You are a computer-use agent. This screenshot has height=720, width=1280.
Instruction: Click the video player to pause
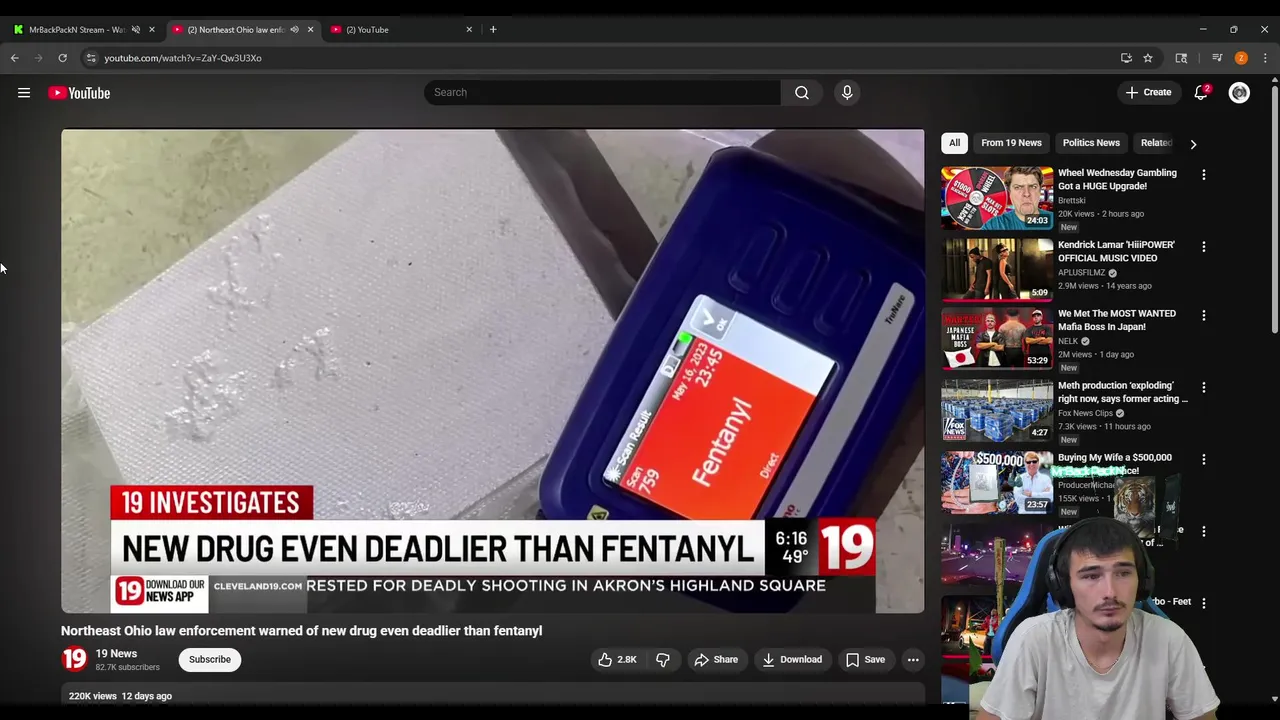click(493, 371)
